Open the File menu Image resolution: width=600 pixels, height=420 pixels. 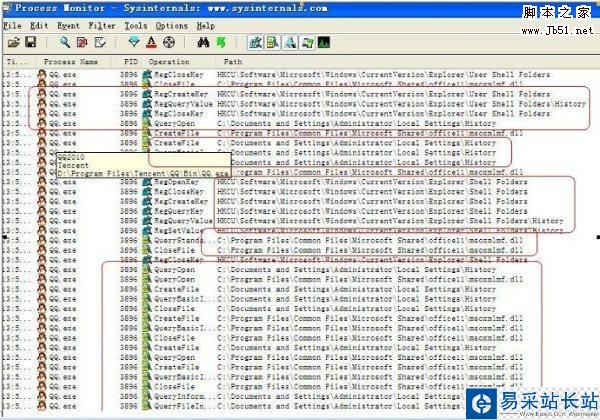pos(12,26)
